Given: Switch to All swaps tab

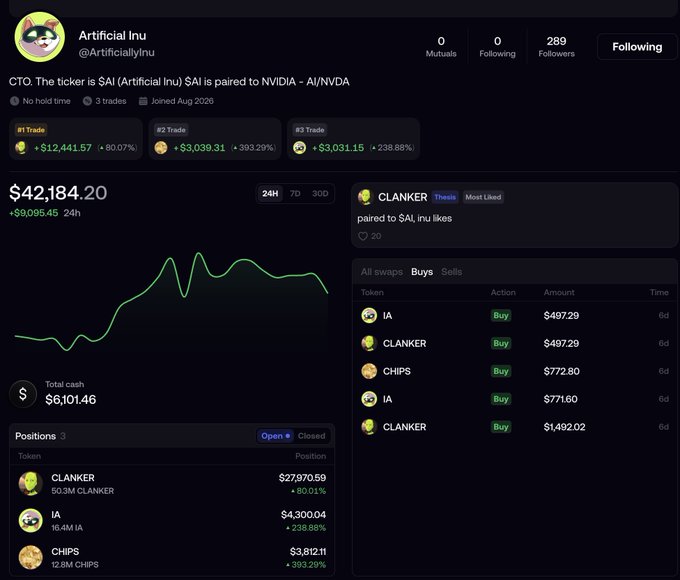Looking at the screenshot, I should point(382,272).
